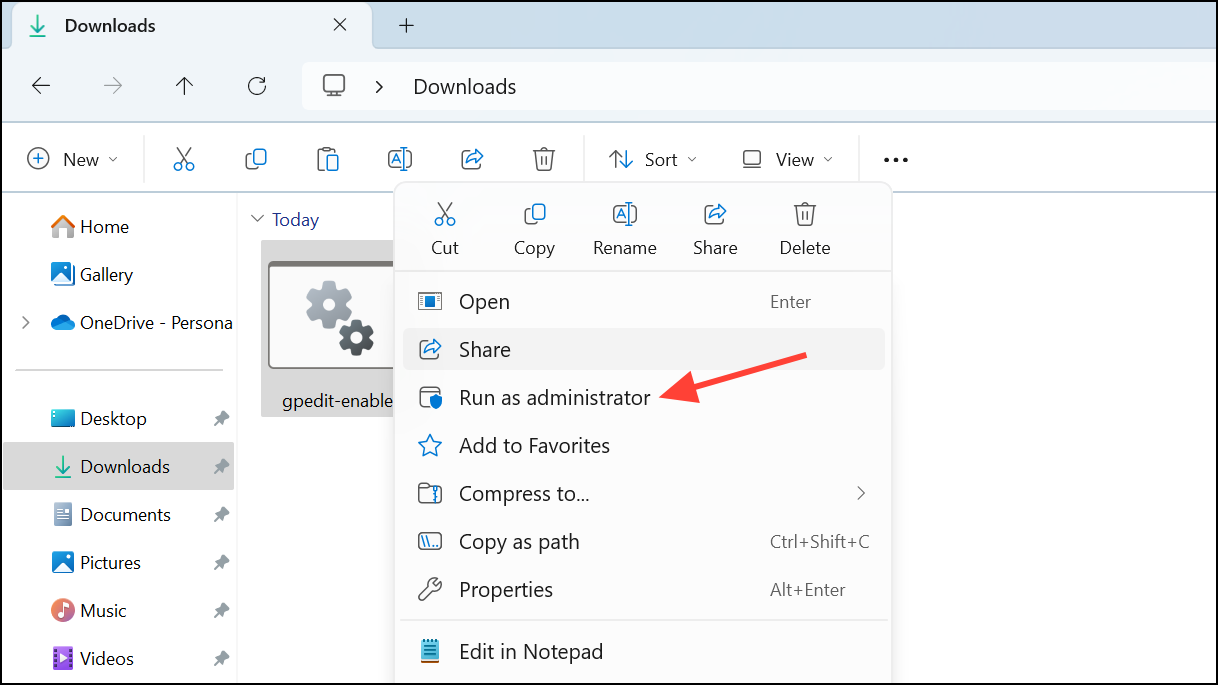1218x685 pixels.
Task: Open the View dropdown
Action: point(788,158)
